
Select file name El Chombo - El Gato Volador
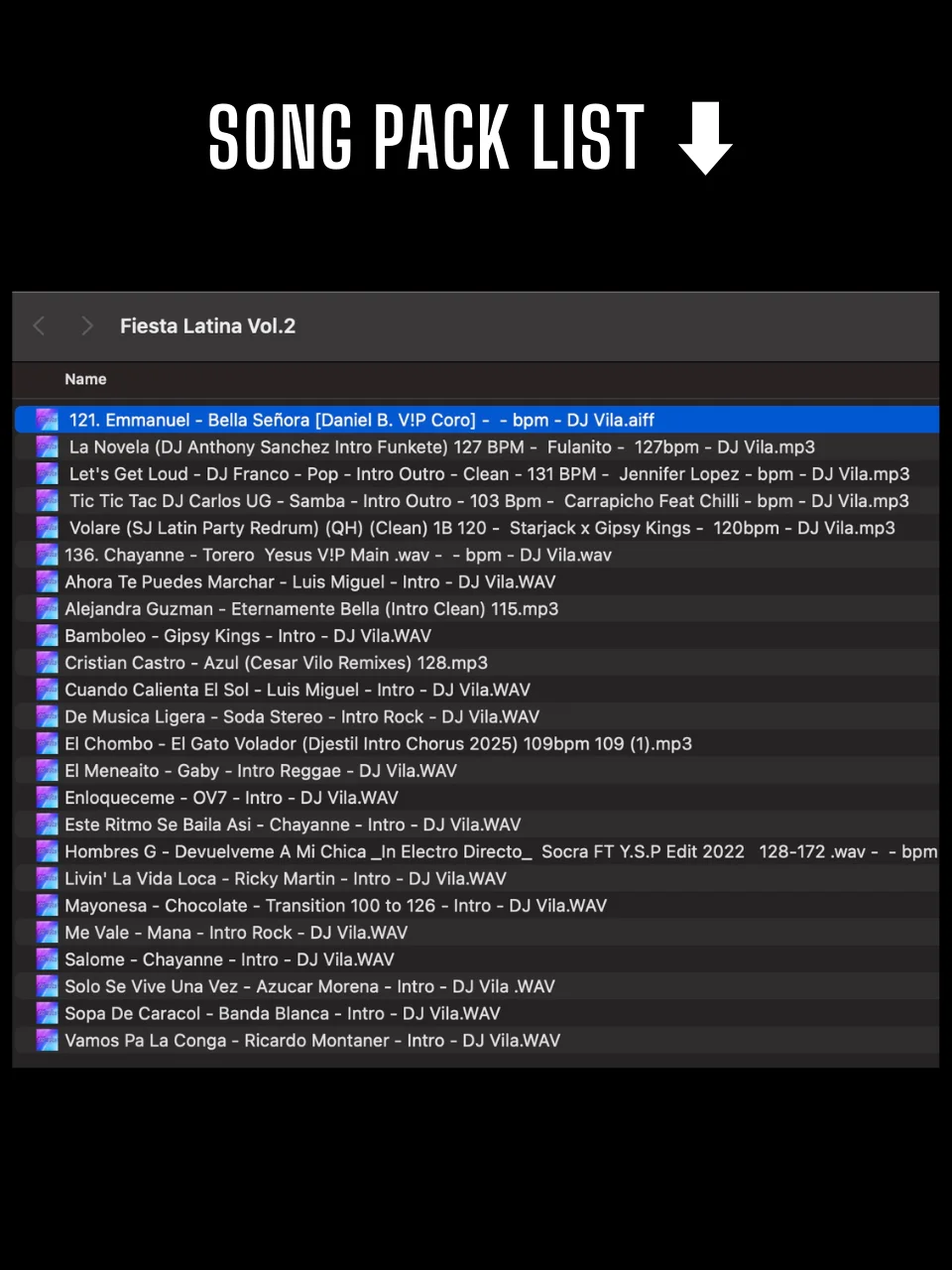click(x=378, y=743)
